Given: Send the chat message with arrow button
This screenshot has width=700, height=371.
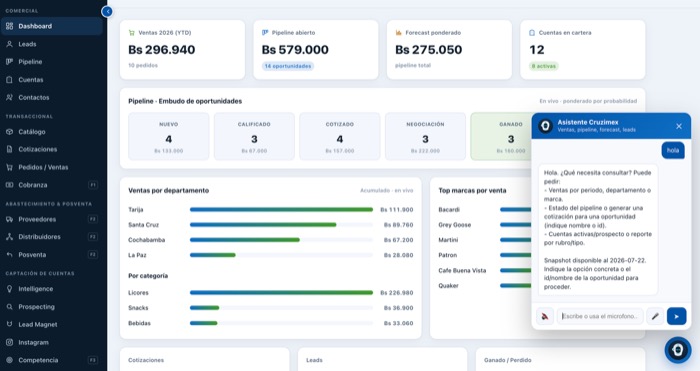Looking at the screenshot, I should (676, 317).
